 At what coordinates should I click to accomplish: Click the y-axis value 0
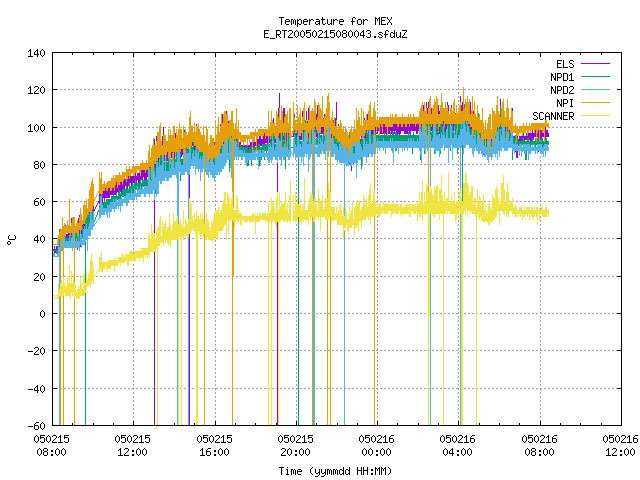42,314
